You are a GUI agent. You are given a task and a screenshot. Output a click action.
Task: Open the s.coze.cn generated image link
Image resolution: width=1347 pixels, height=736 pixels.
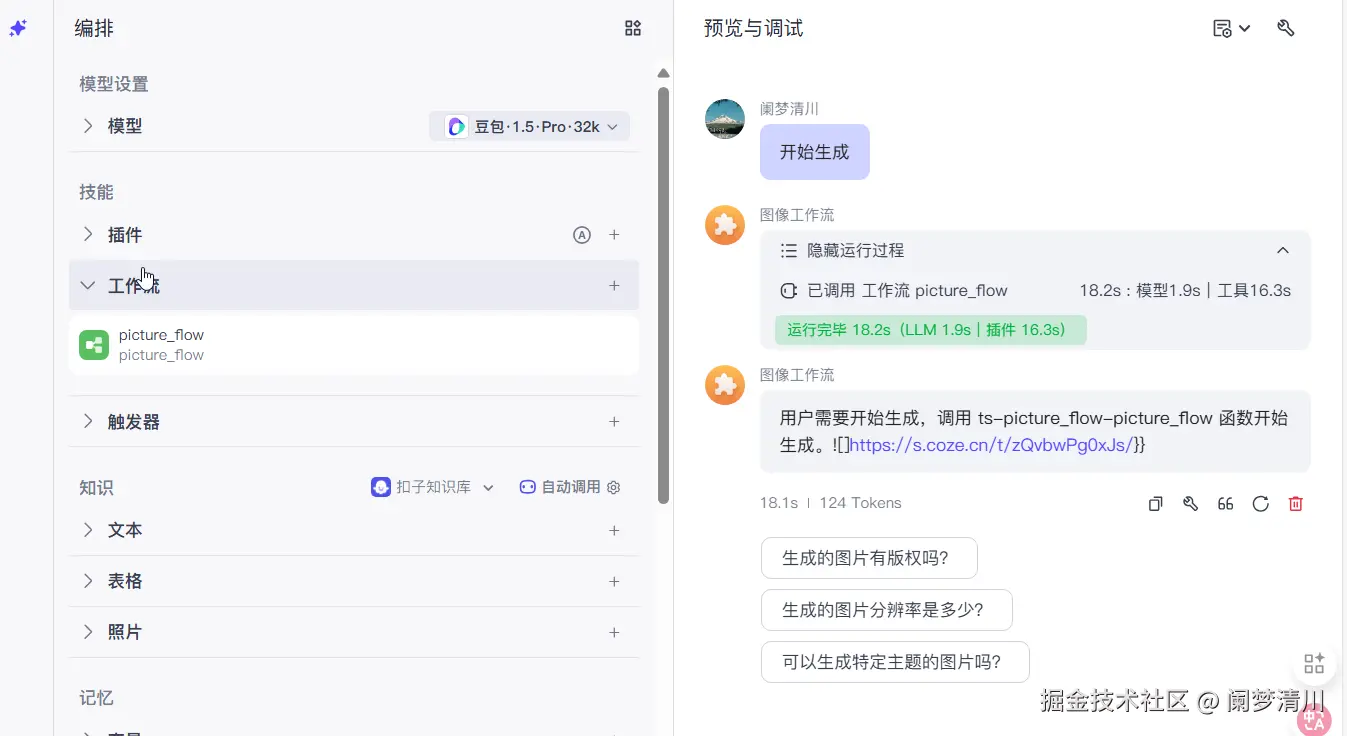click(991, 445)
